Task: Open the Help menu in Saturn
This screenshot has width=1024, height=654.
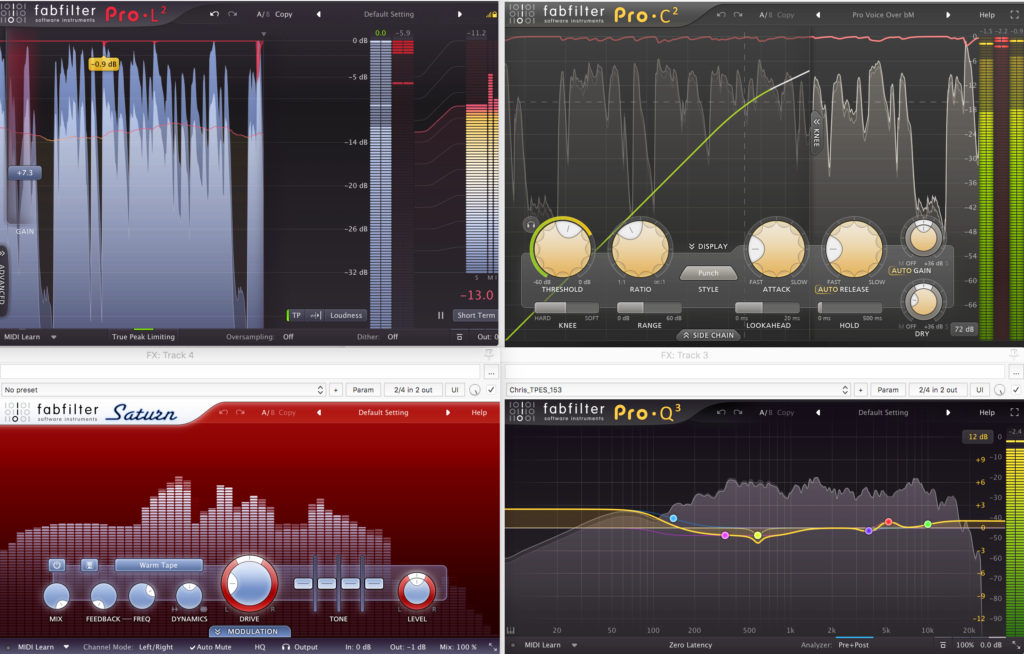Action: click(479, 412)
